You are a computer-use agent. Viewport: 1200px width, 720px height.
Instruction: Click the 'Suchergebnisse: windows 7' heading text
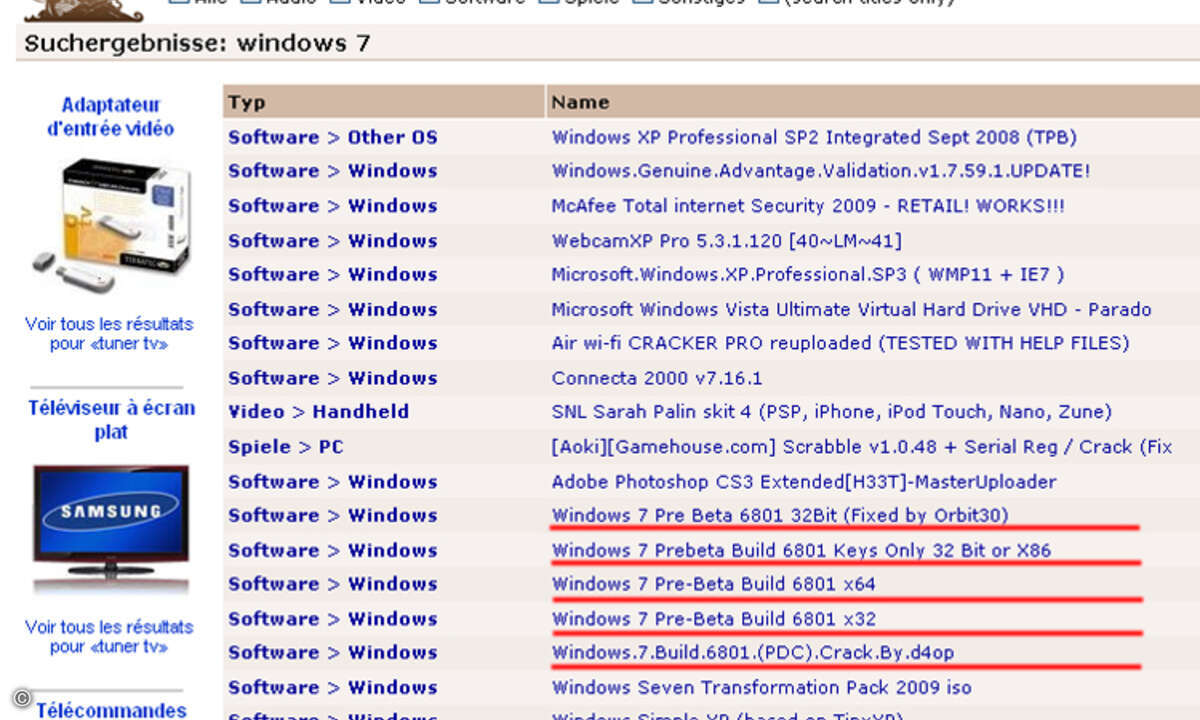(x=197, y=44)
